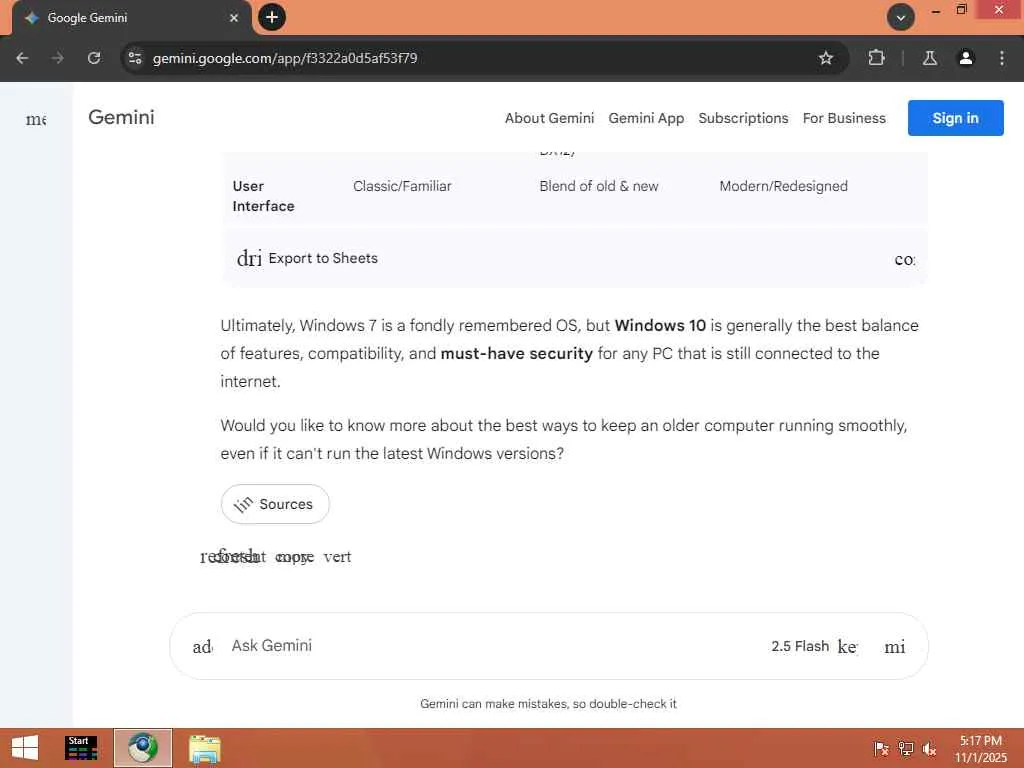1024x768 pixels.
Task: Open a new browser tab
Action: coord(272,17)
